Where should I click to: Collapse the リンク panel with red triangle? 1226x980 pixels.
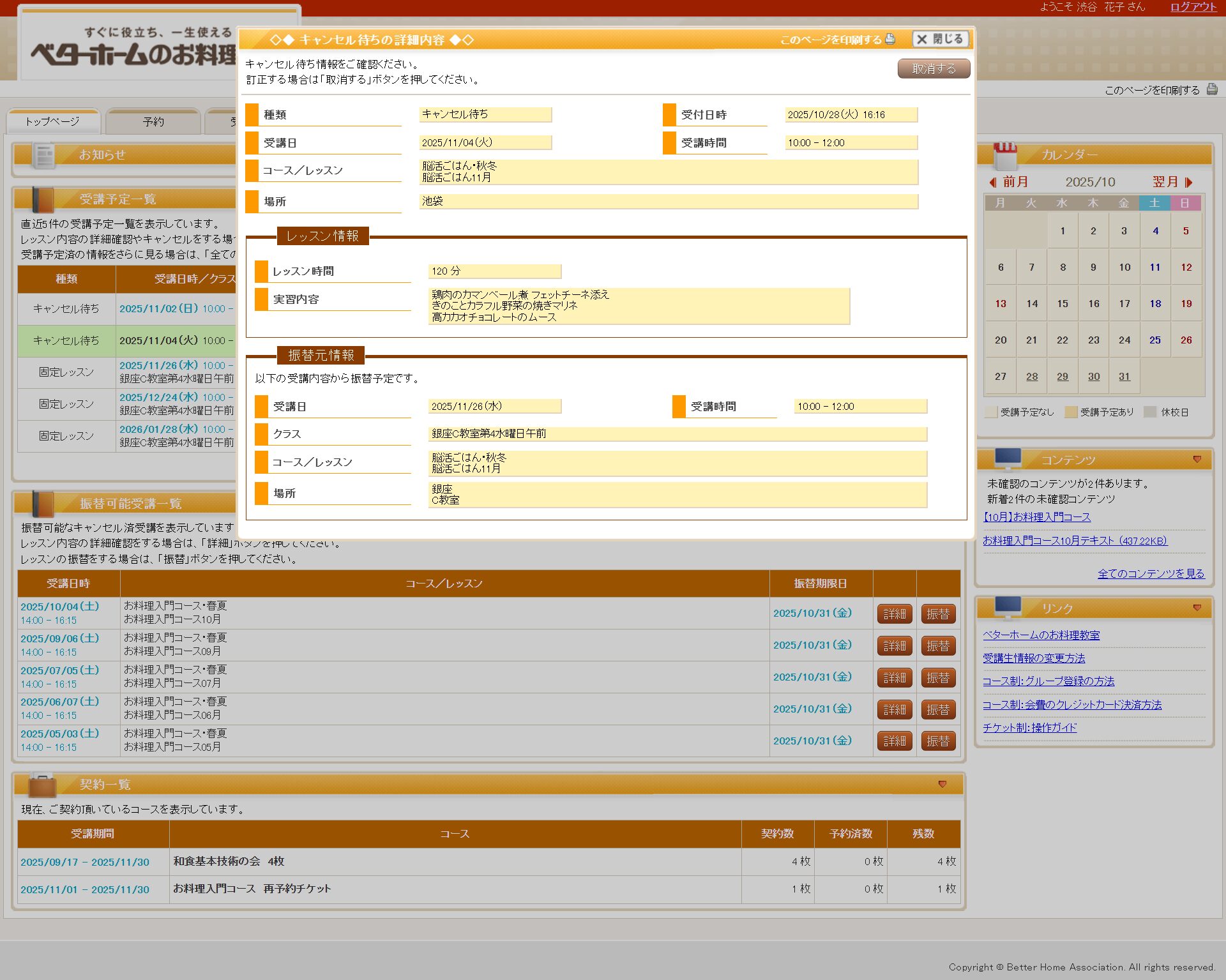[1197, 608]
